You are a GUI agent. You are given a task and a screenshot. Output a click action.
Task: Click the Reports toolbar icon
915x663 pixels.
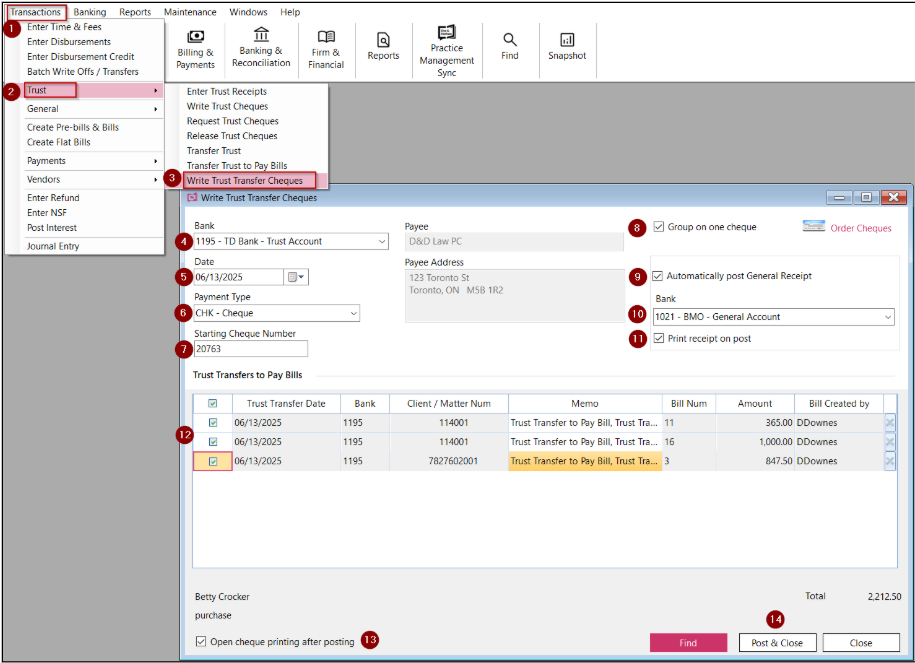[x=383, y=46]
